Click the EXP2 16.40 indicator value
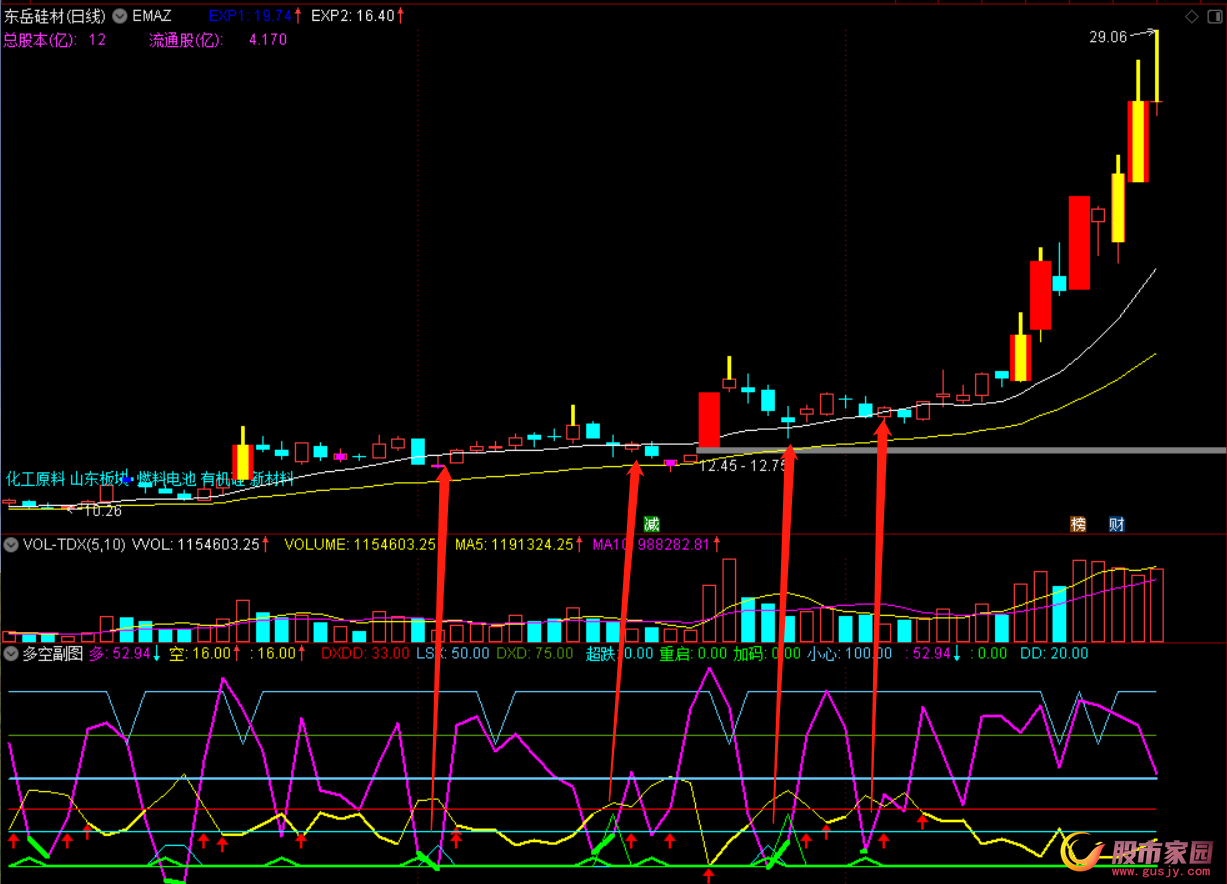Image resolution: width=1227 pixels, height=884 pixels. [x=352, y=16]
